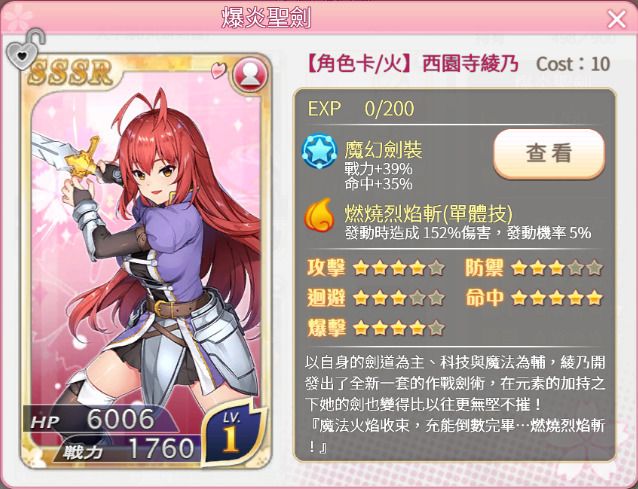Click the red profile avatar icon
This screenshot has width=638, height=489.
tap(251, 75)
